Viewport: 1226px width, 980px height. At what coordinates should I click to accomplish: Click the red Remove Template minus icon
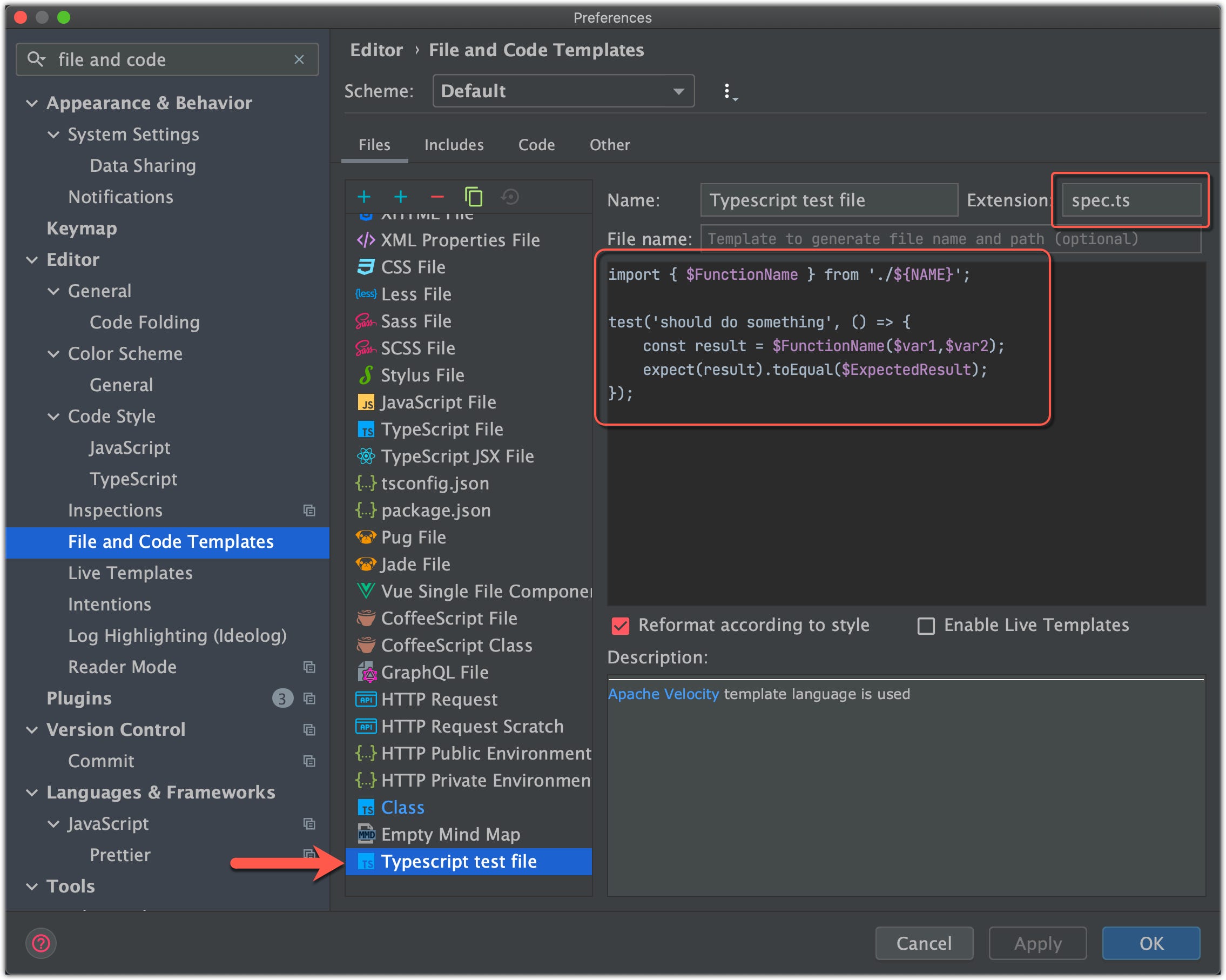437,197
